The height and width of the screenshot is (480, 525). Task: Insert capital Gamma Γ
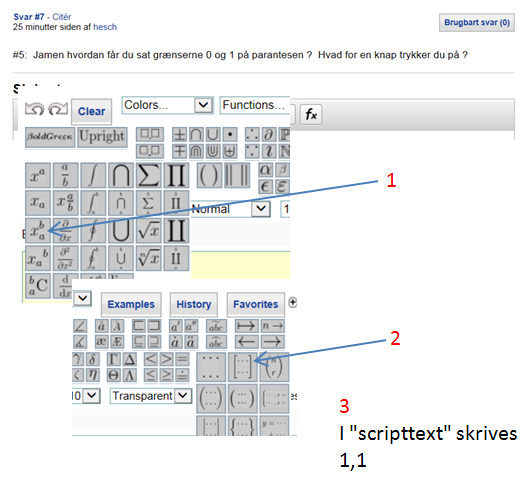[114, 359]
